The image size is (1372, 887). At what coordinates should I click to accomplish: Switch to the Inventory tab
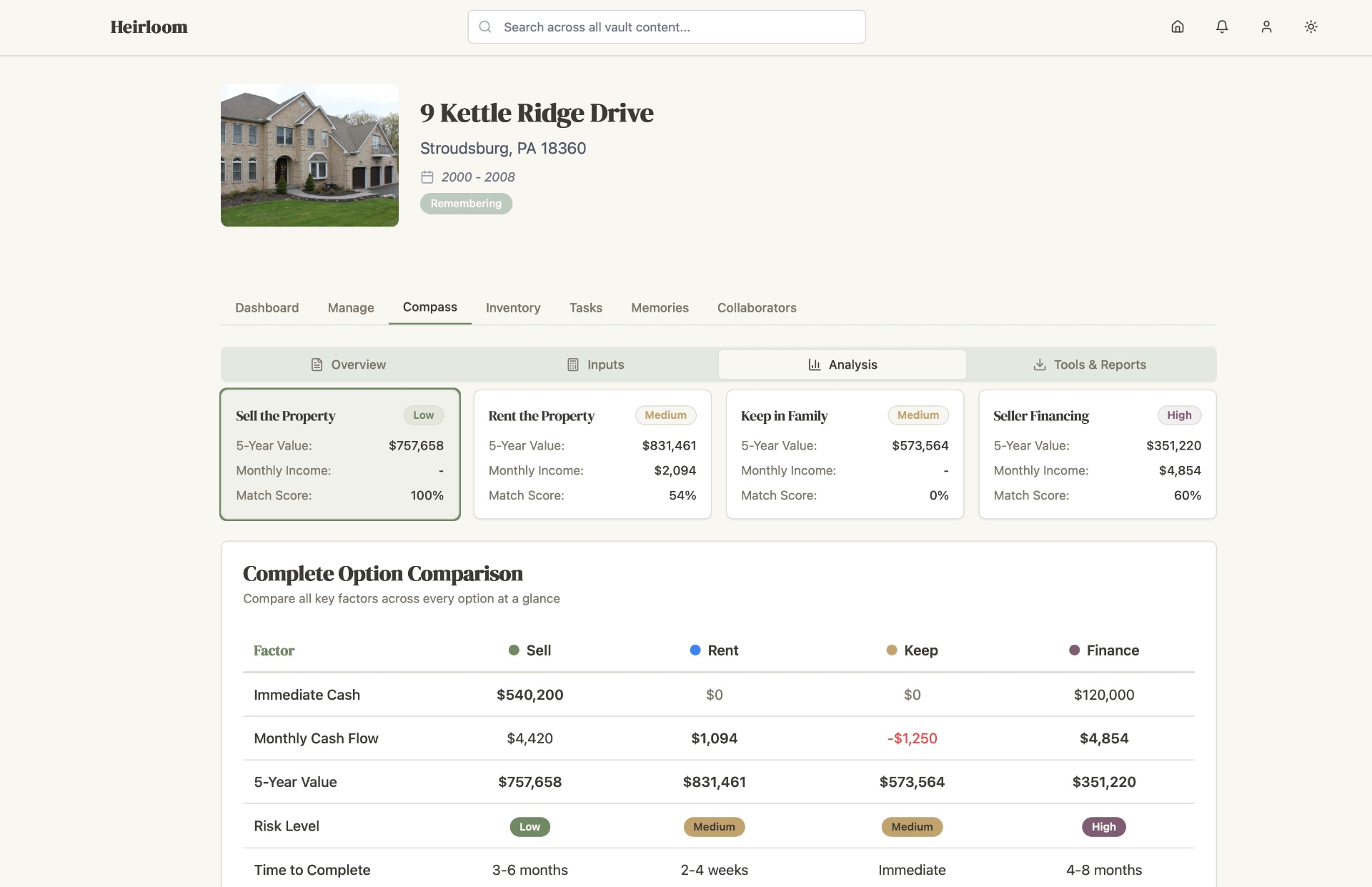[513, 308]
